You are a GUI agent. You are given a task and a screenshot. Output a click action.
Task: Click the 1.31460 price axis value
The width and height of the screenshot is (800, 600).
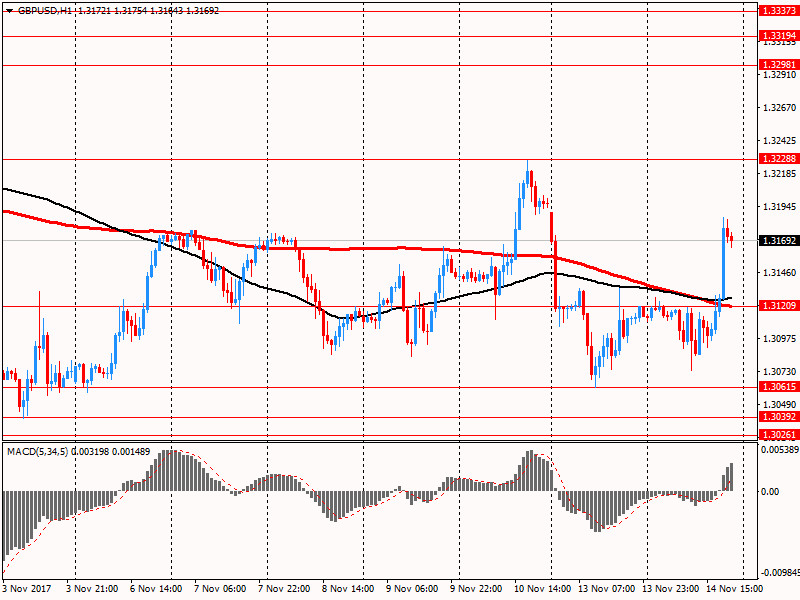click(779, 273)
